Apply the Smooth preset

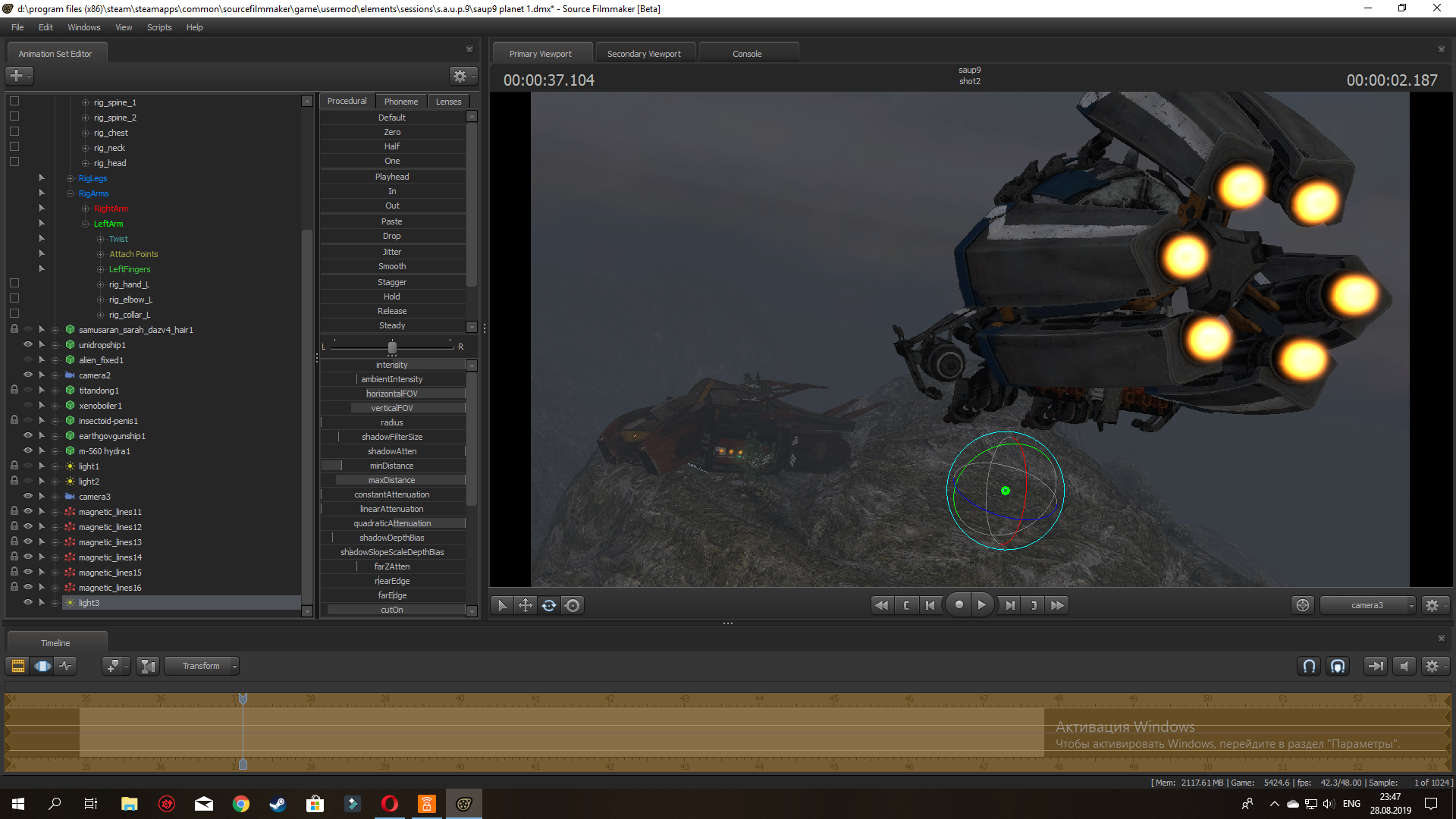click(392, 266)
